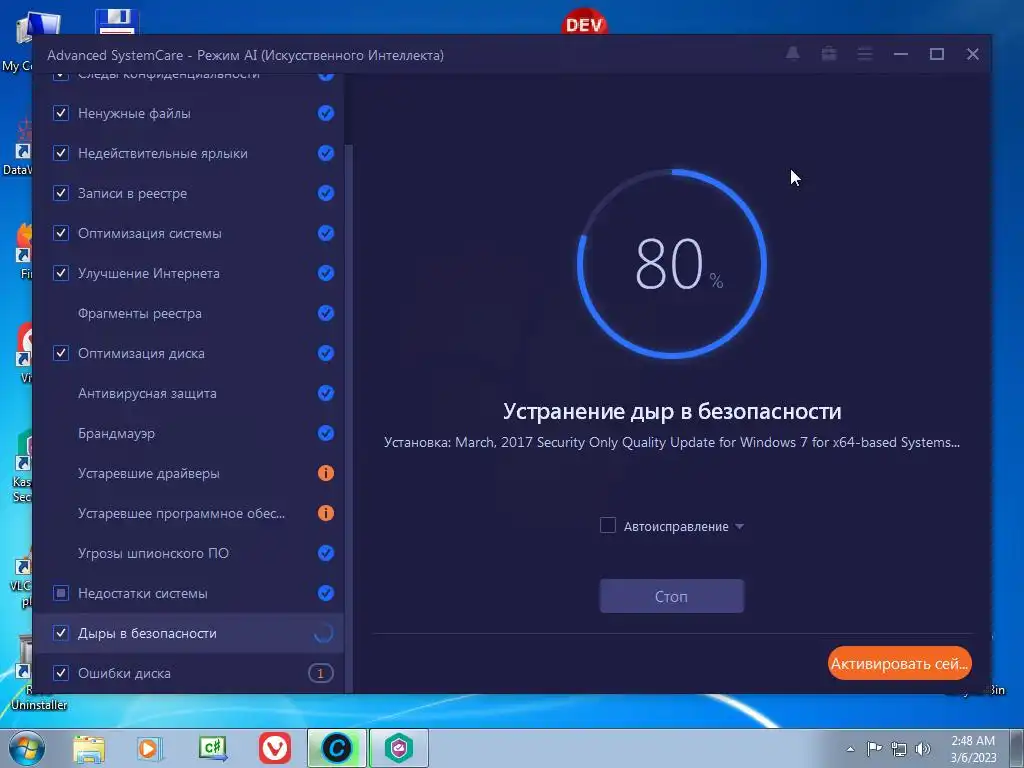Open the toolbox briefcase icon
Image resolution: width=1024 pixels, height=768 pixels.
829,54
